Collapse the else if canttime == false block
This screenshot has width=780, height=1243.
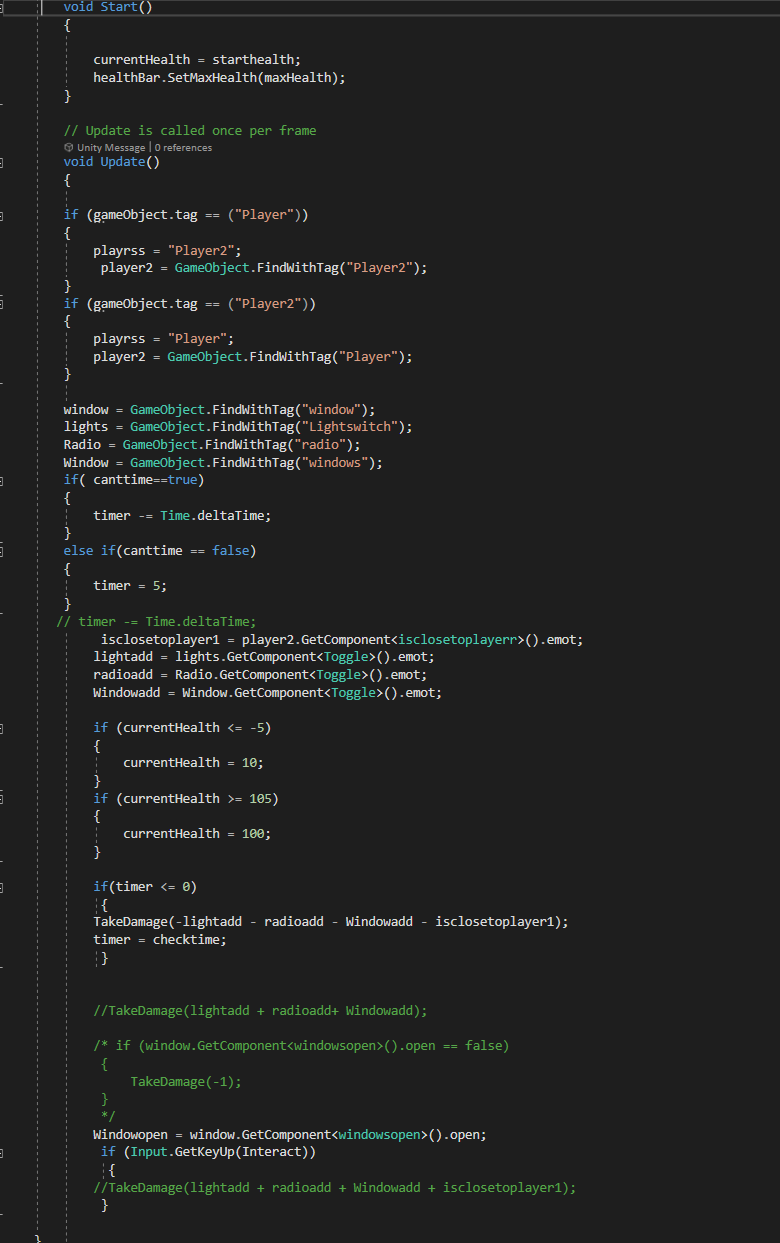(x=2, y=551)
